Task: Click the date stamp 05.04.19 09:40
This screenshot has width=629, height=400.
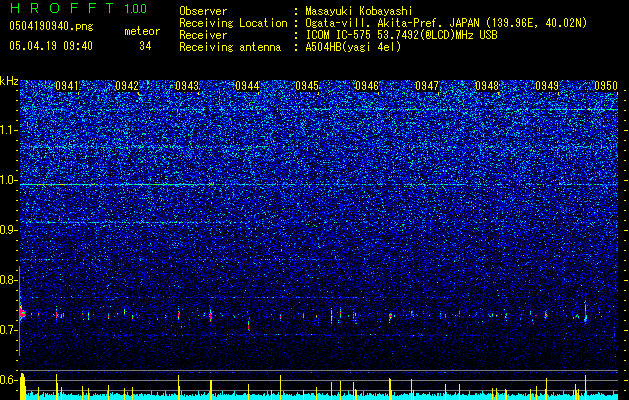Action: pos(51,46)
